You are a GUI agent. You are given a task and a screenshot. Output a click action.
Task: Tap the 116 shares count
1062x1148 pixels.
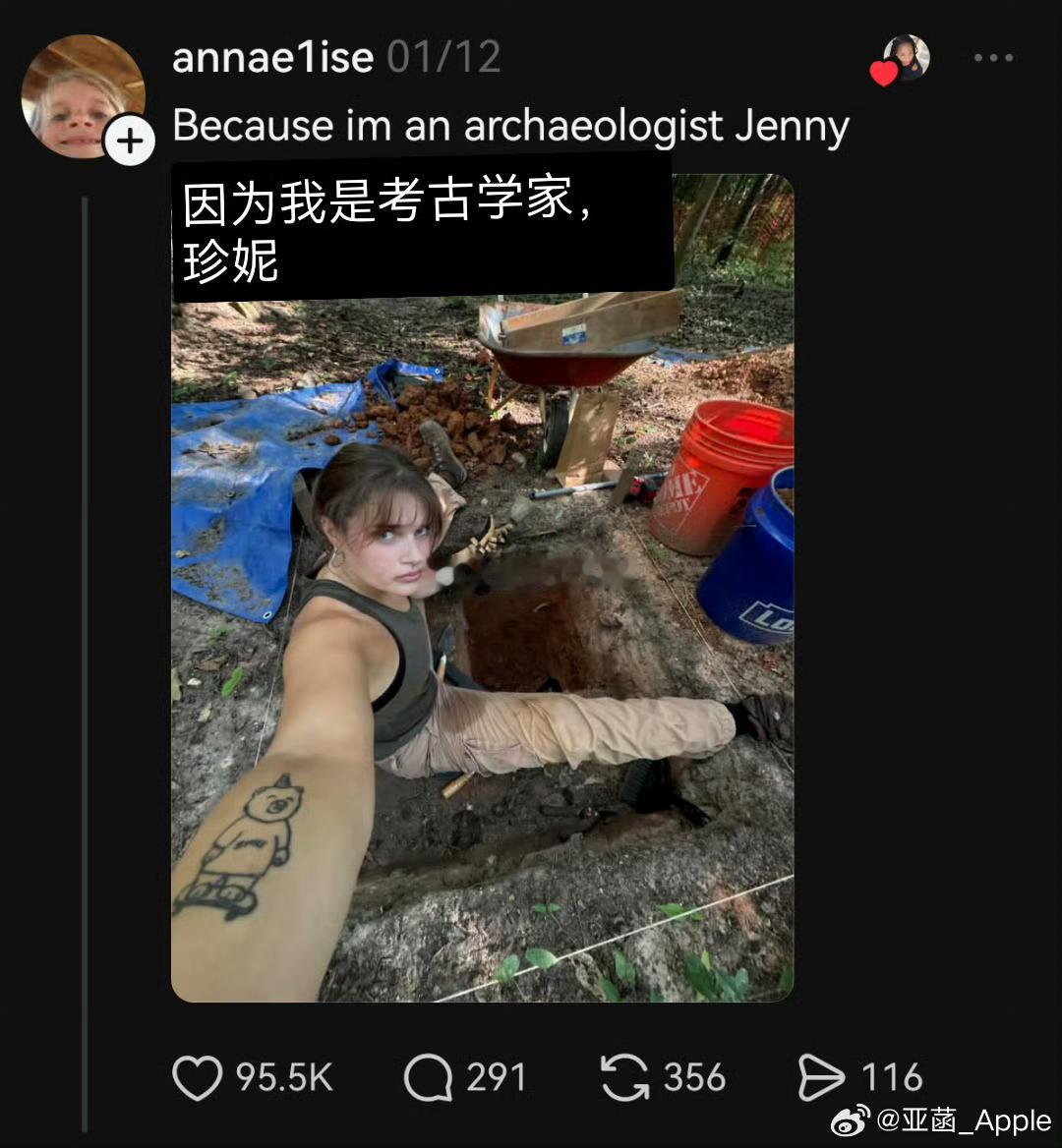coord(891,1077)
